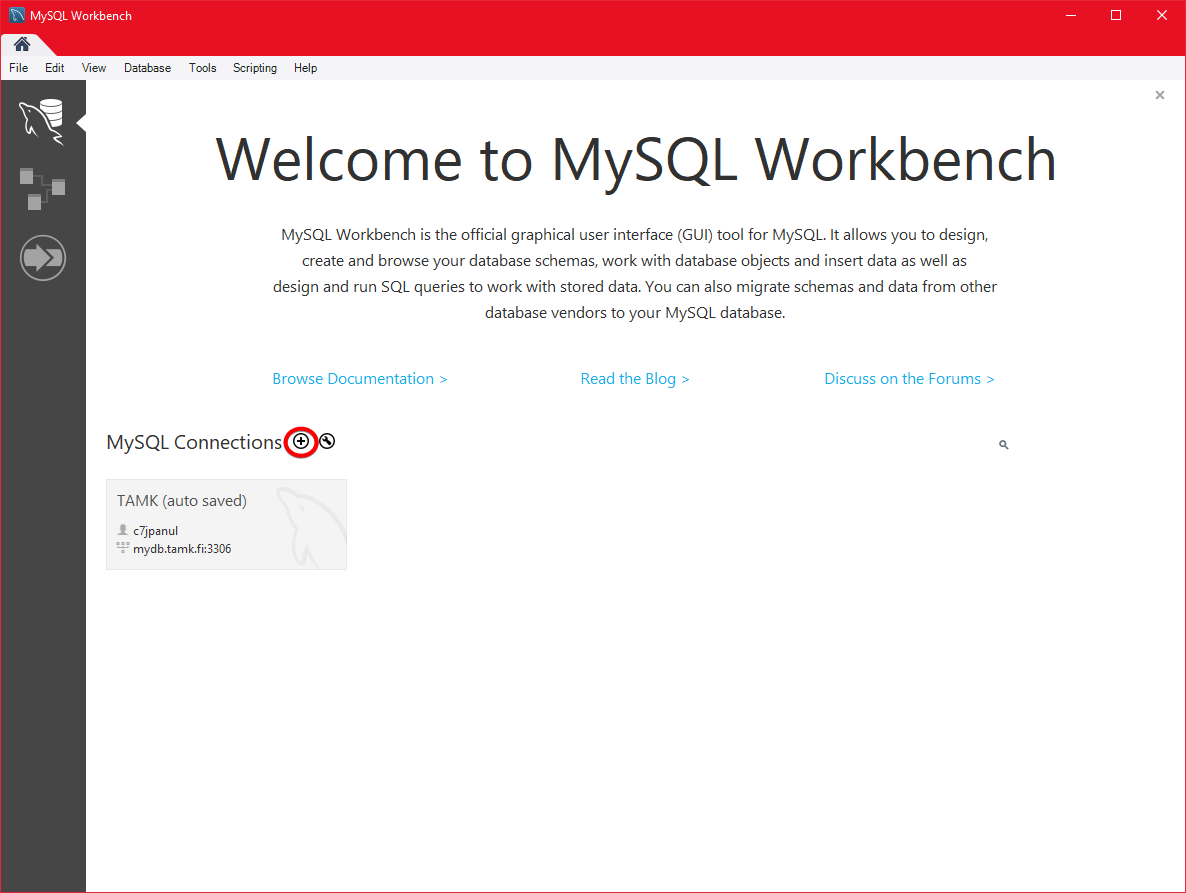
Task: Open the MySQL Connections sidebar view
Action: [x=41, y=121]
